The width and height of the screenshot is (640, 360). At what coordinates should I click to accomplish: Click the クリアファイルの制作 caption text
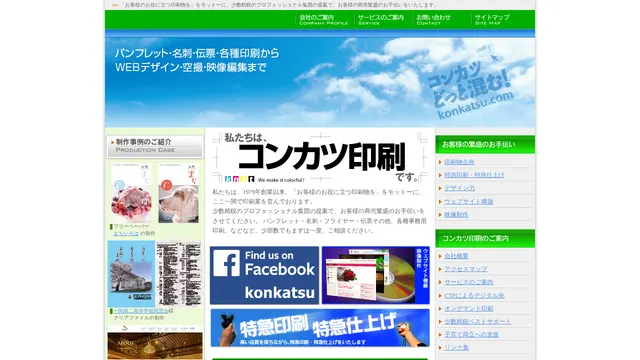click(x=139, y=318)
